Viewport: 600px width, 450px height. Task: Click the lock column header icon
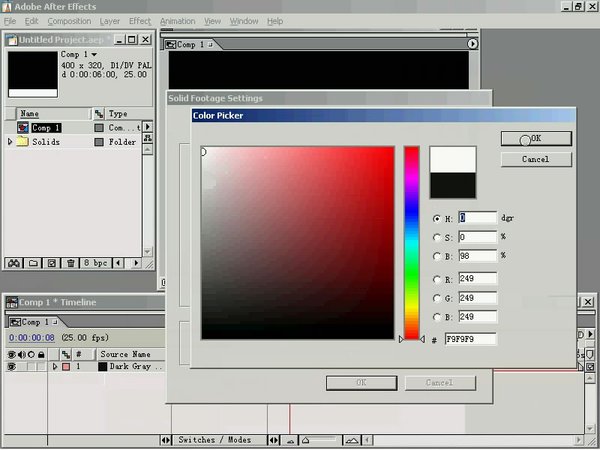click(x=41, y=354)
